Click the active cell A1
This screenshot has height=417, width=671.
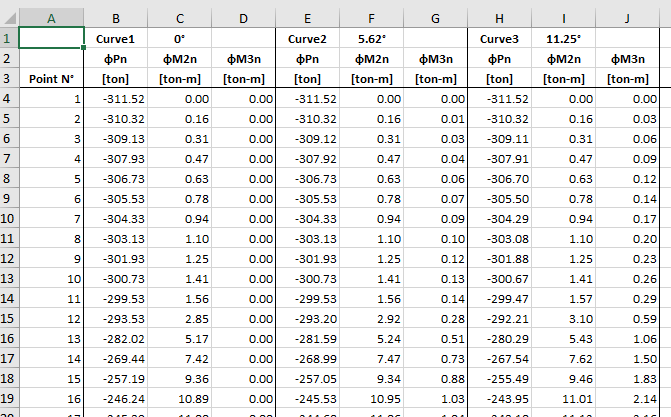coord(51,38)
